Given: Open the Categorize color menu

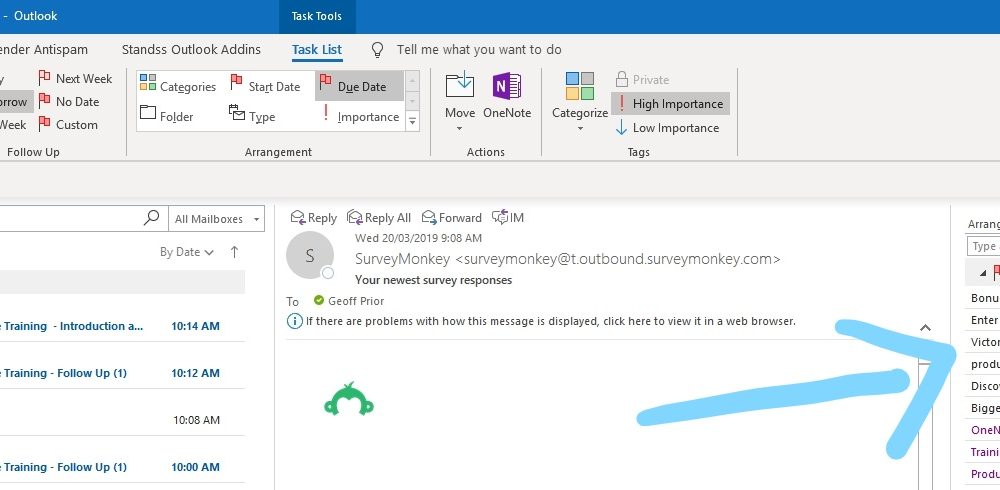Looking at the screenshot, I should (x=580, y=101).
